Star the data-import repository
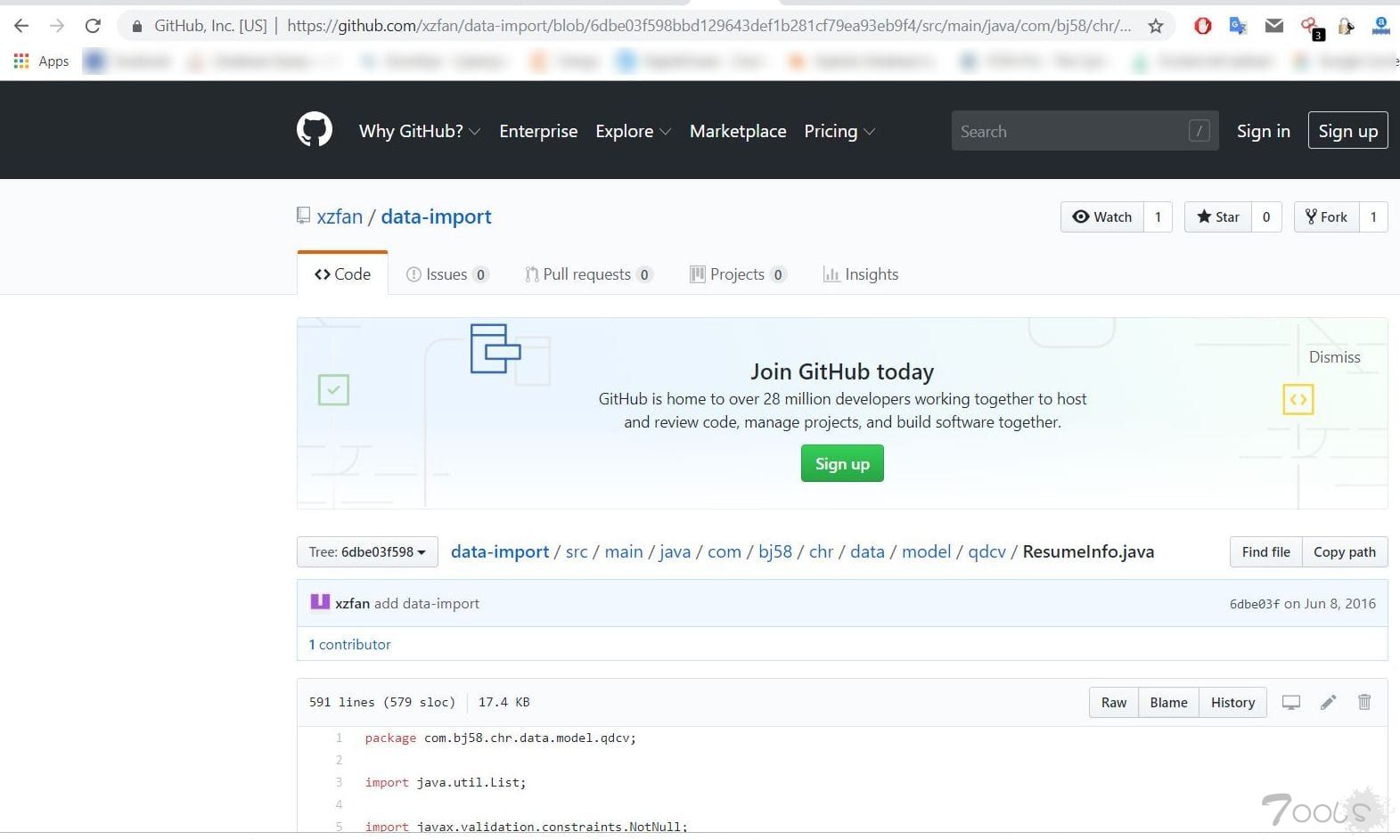The width and height of the screenshot is (1400, 840). (1218, 216)
